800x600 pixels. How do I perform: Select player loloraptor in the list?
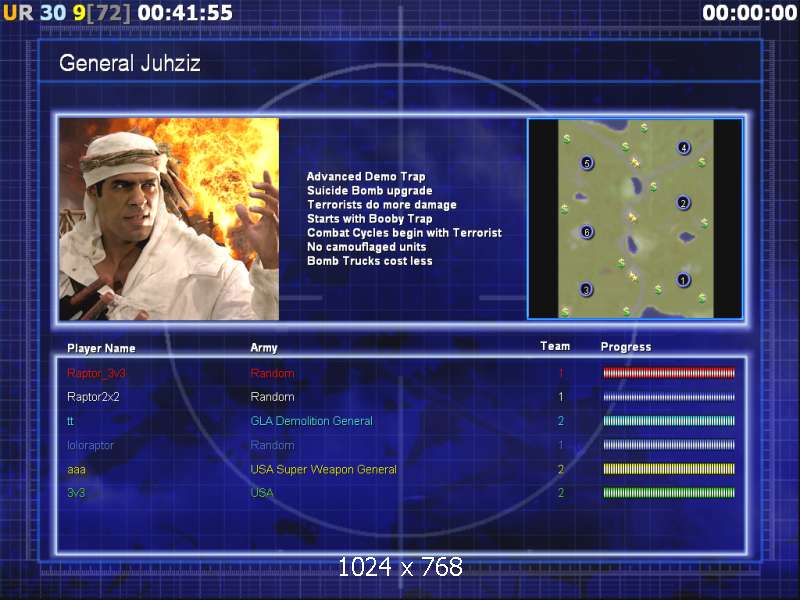90,445
